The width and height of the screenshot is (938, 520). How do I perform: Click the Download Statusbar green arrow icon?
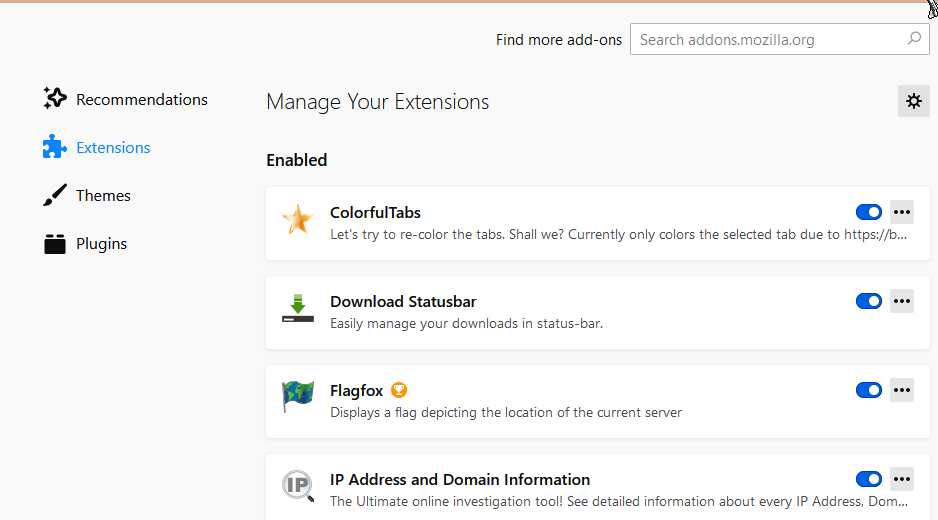tap(297, 308)
